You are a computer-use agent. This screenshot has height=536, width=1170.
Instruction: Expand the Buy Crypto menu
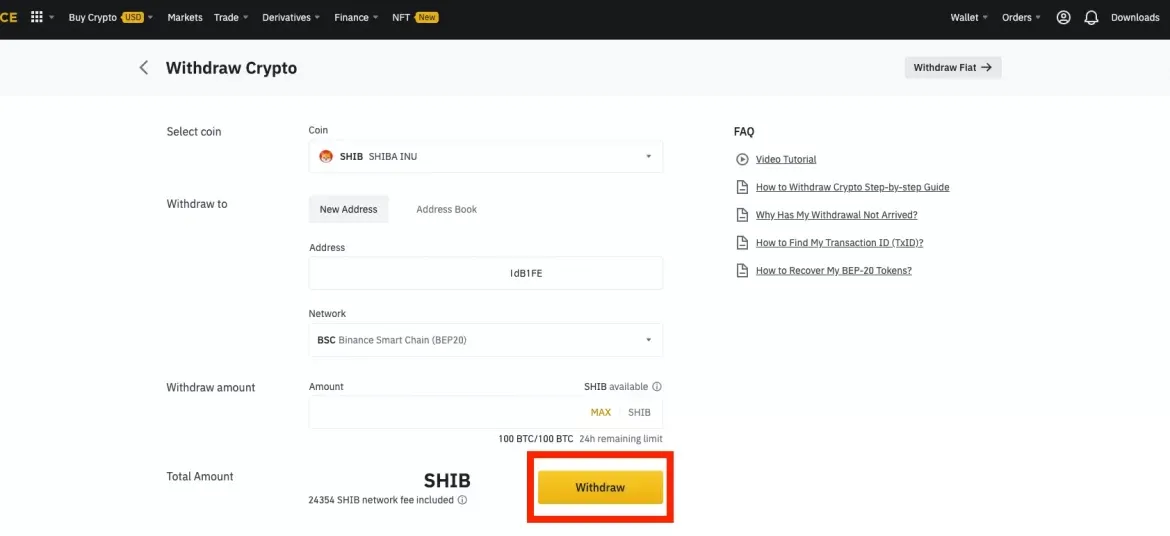[x=110, y=17]
